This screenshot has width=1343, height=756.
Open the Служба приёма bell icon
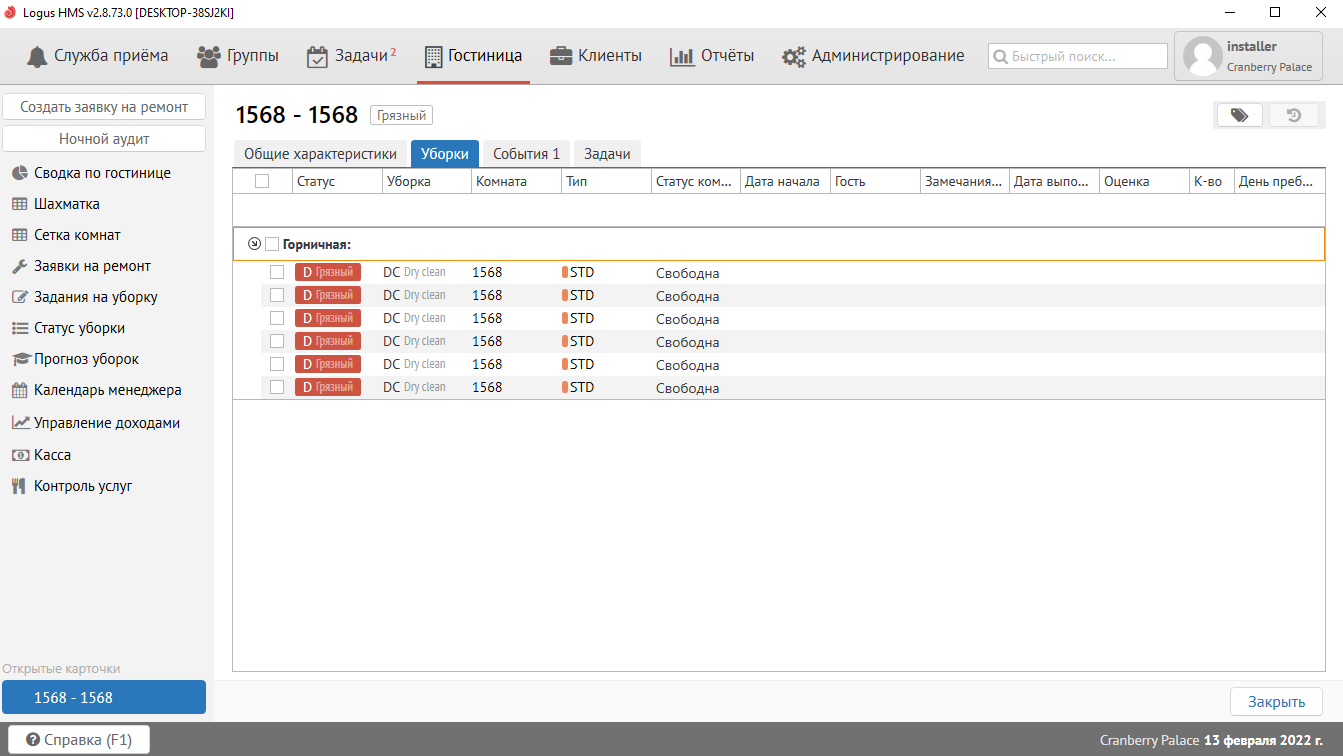(x=38, y=56)
